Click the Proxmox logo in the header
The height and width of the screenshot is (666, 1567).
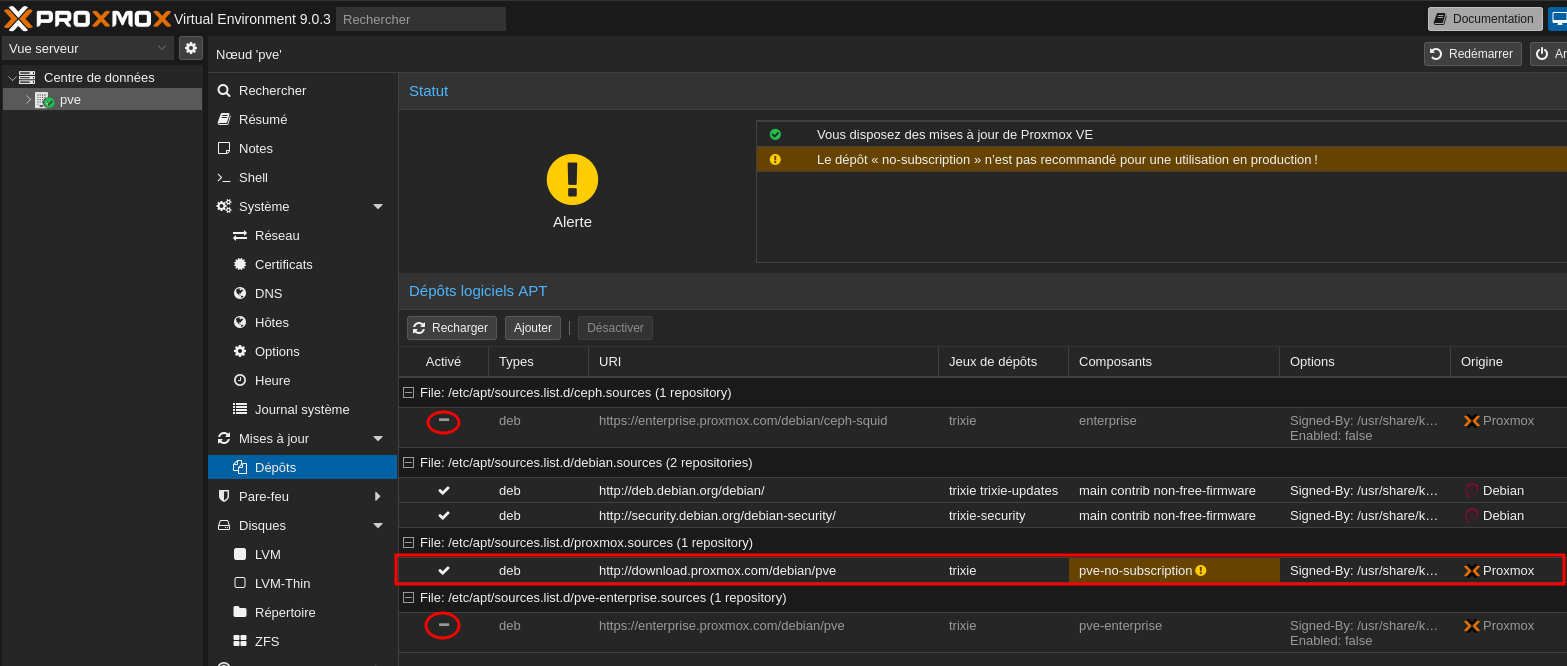coord(88,18)
